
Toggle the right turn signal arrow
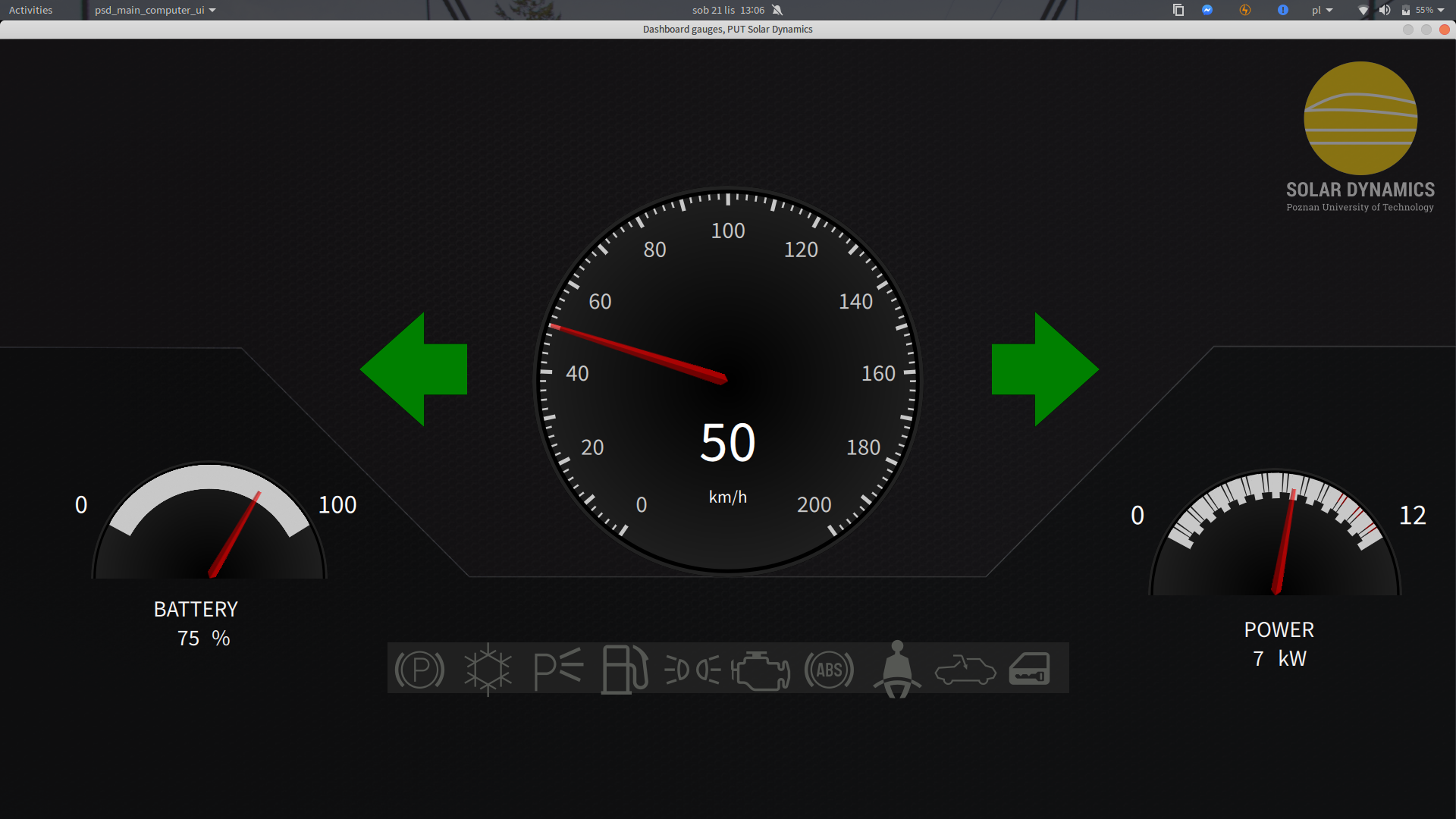pos(1045,369)
